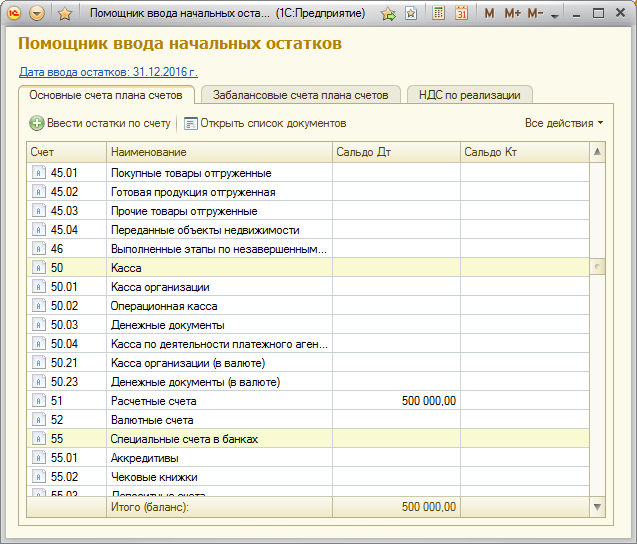Screen dimensions: 637x544
Task: Select the Касса organization group row name
Action: 126,268
